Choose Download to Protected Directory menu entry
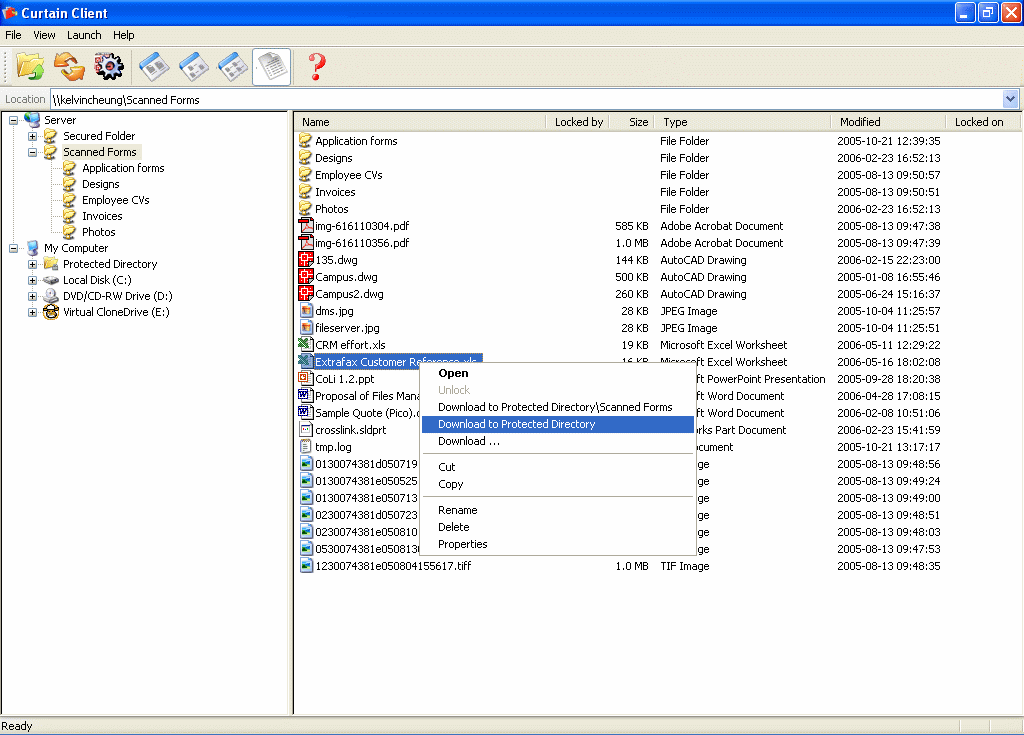1024x735 pixels. click(516, 424)
